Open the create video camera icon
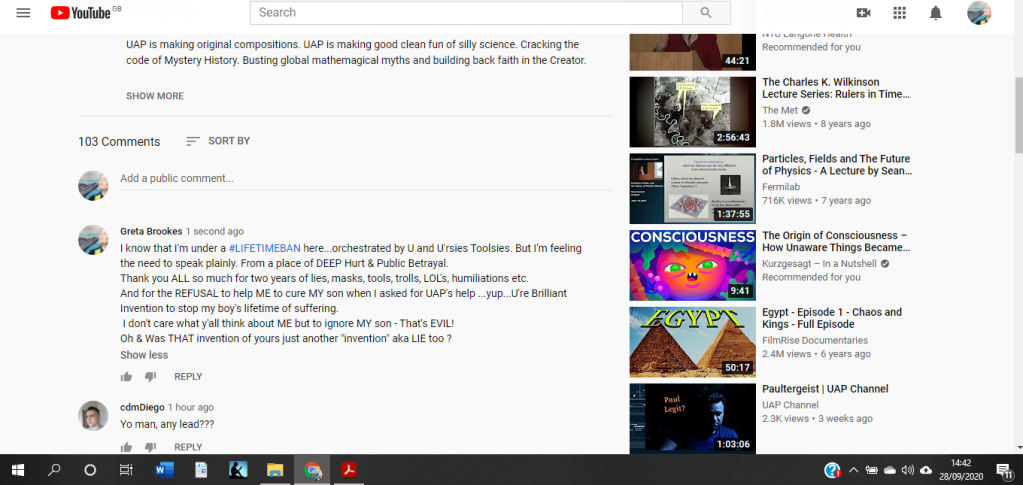 point(863,13)
